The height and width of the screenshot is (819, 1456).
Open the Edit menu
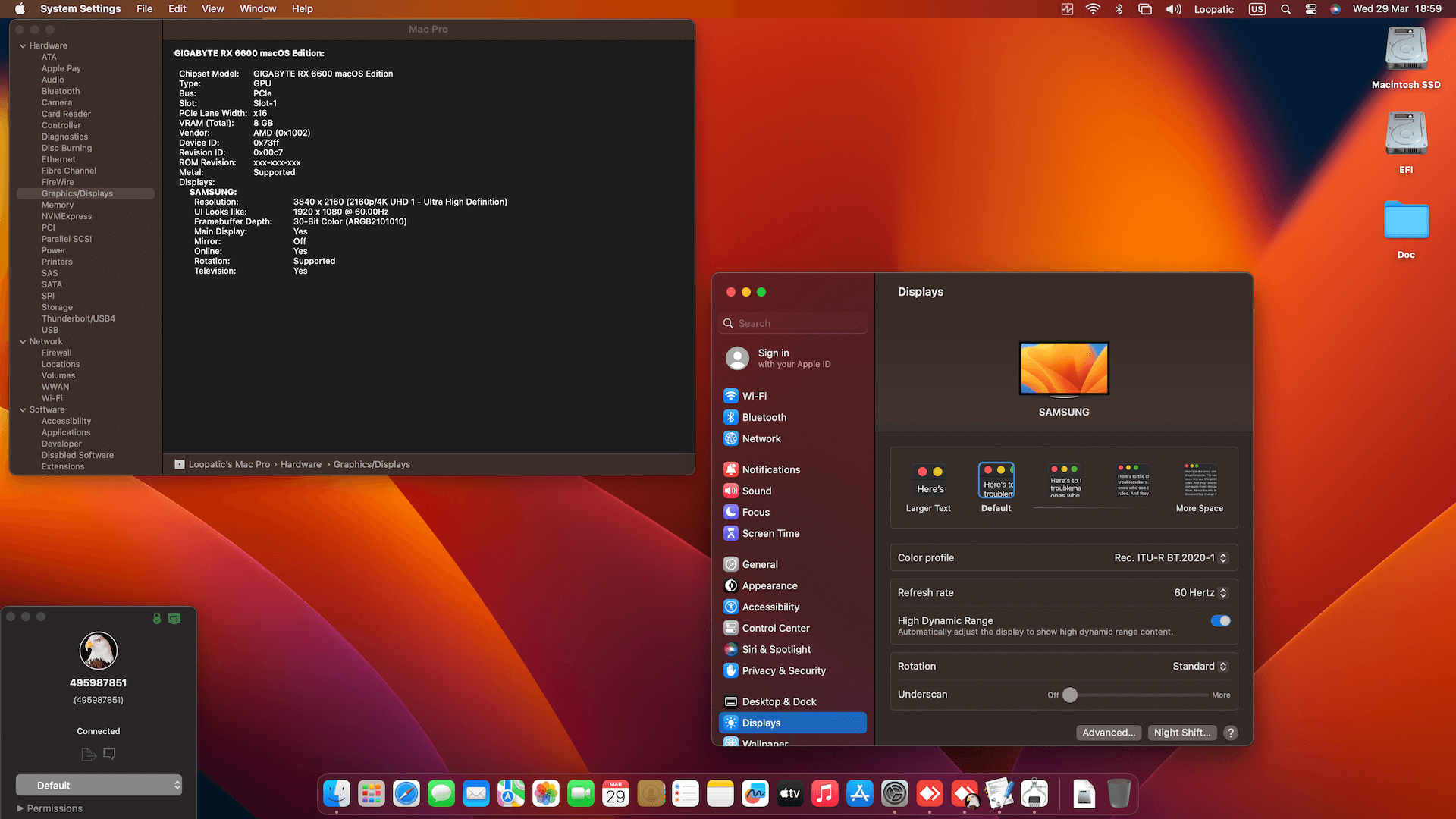pyautogui.click(x=177, y=8)
